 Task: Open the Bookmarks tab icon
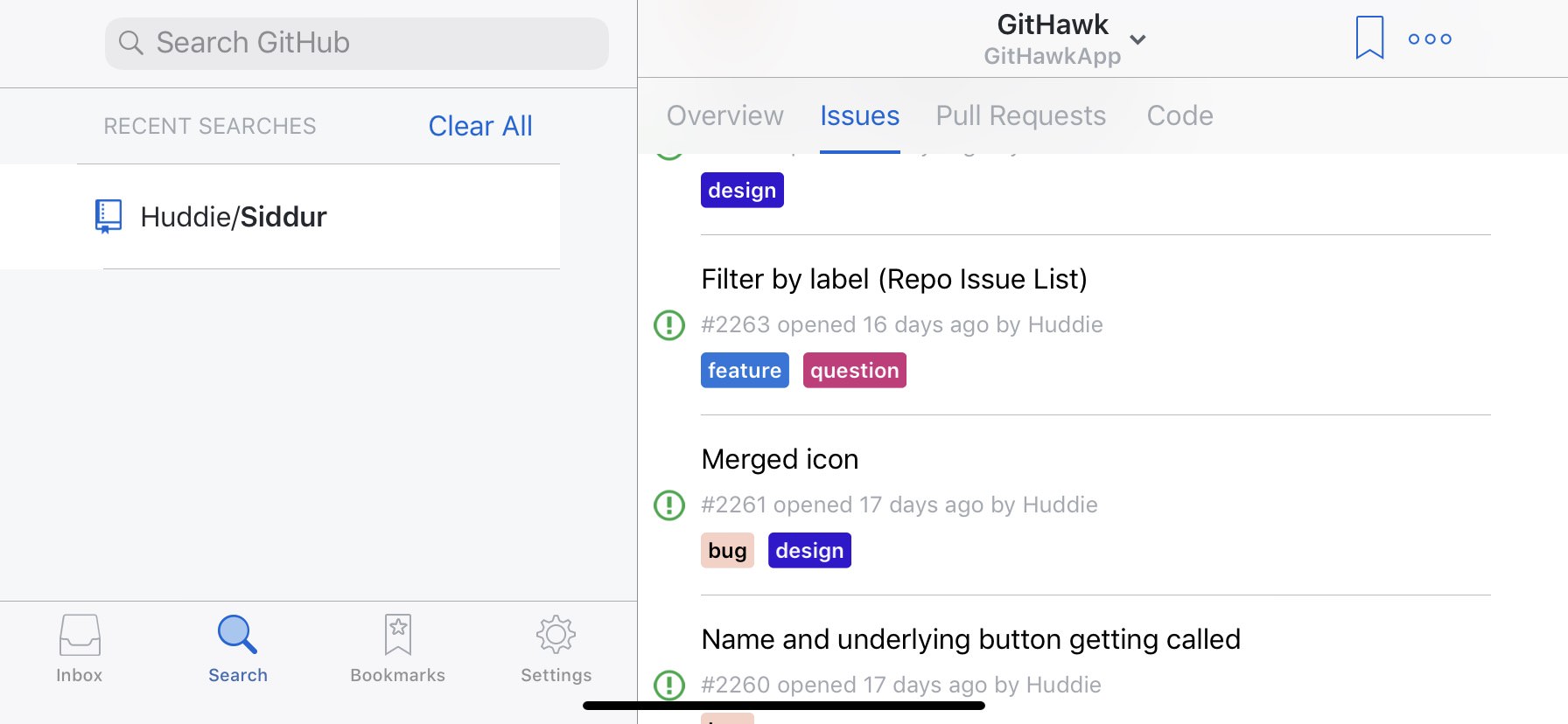tap(398, 635)
